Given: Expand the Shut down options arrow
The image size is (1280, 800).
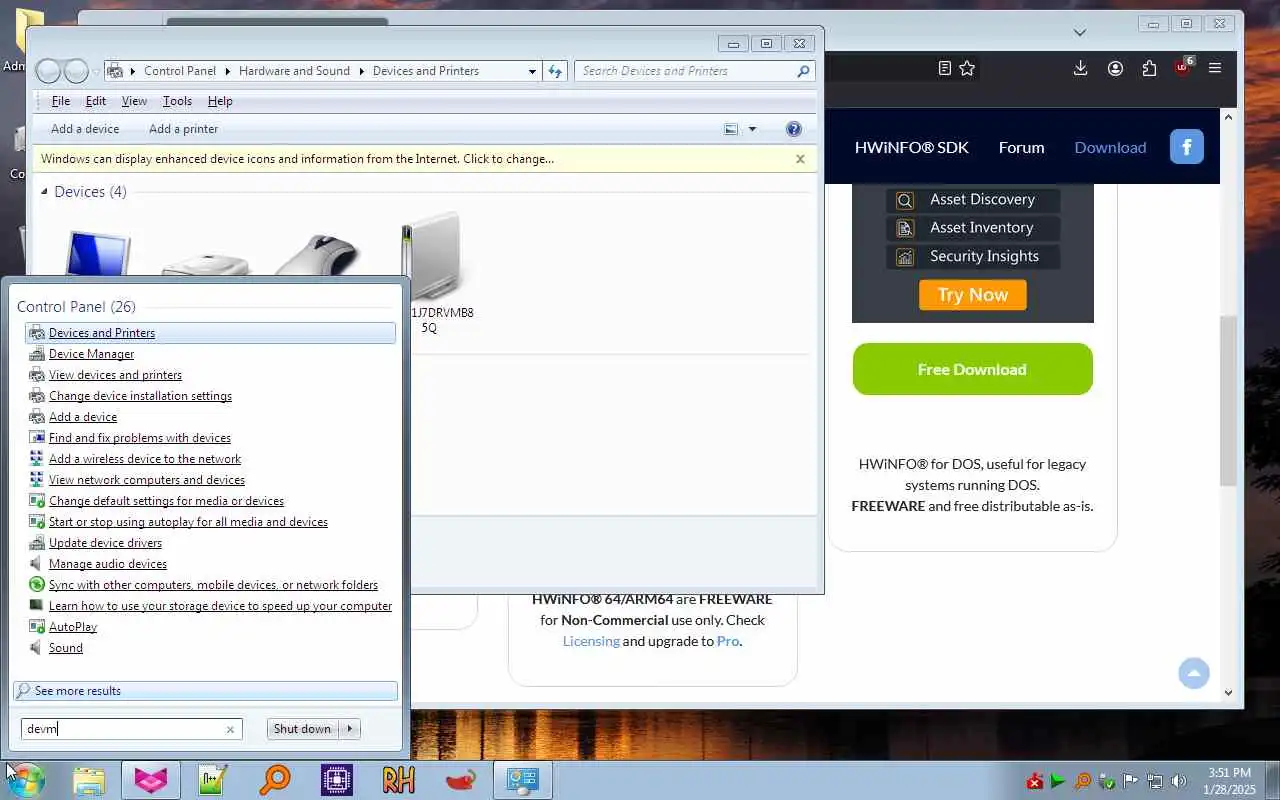Looking at the screenshot, I should pos(350,729).
